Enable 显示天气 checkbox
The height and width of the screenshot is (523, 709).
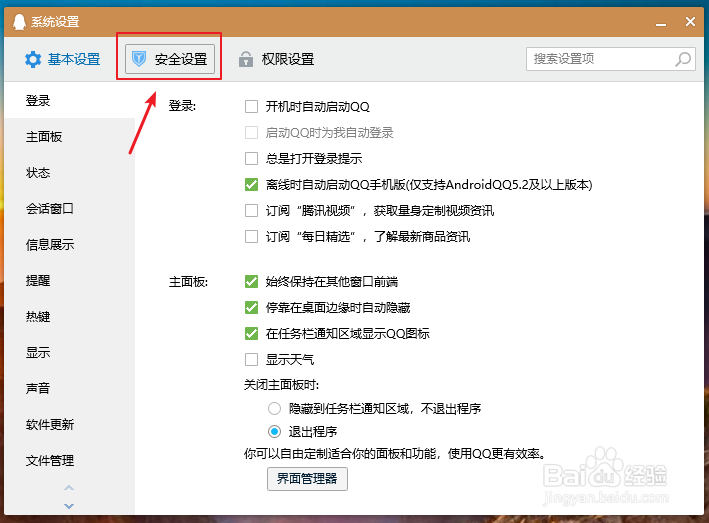click(251, 359)
